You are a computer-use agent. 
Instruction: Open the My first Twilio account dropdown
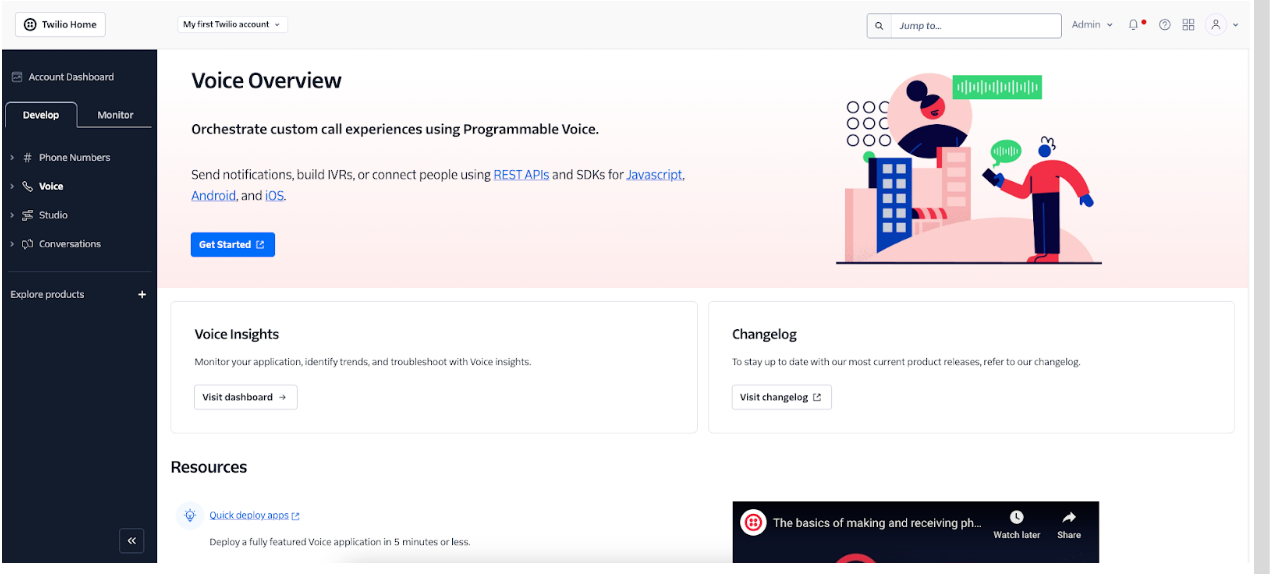tap(232, 25)
